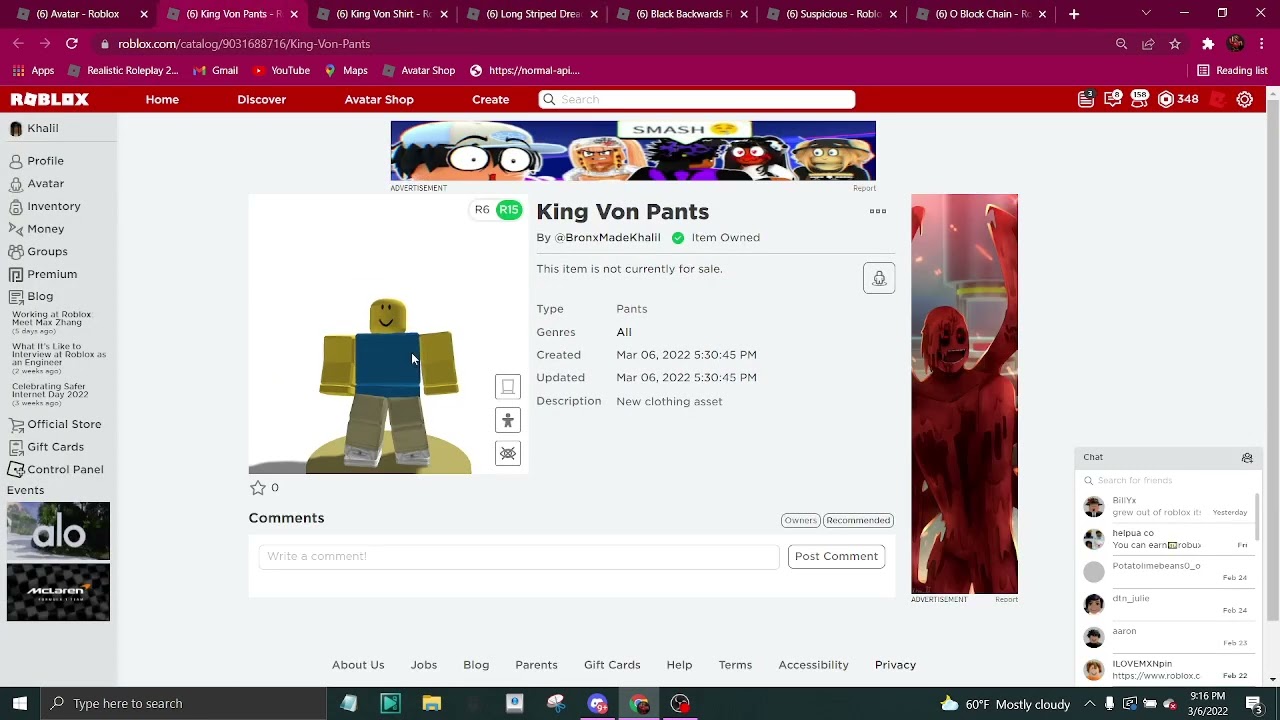Open the messages icon with badge 8

pyautogui.click(x=1112, y=99)
